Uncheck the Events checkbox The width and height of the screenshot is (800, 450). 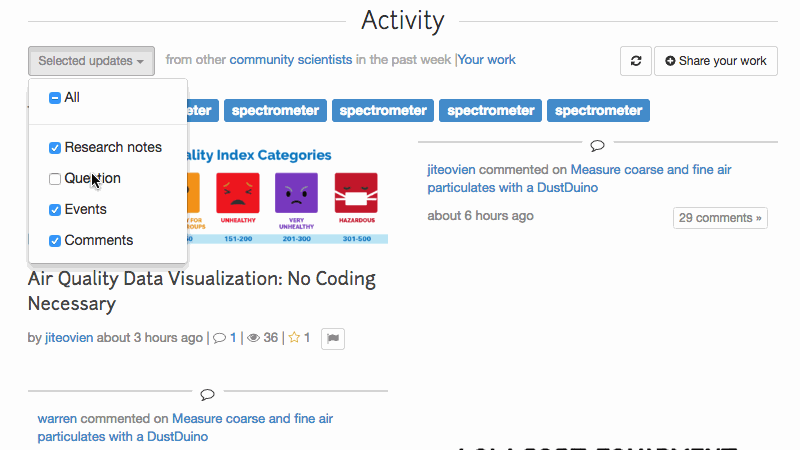pyautogui.click(x=55, y=210)
